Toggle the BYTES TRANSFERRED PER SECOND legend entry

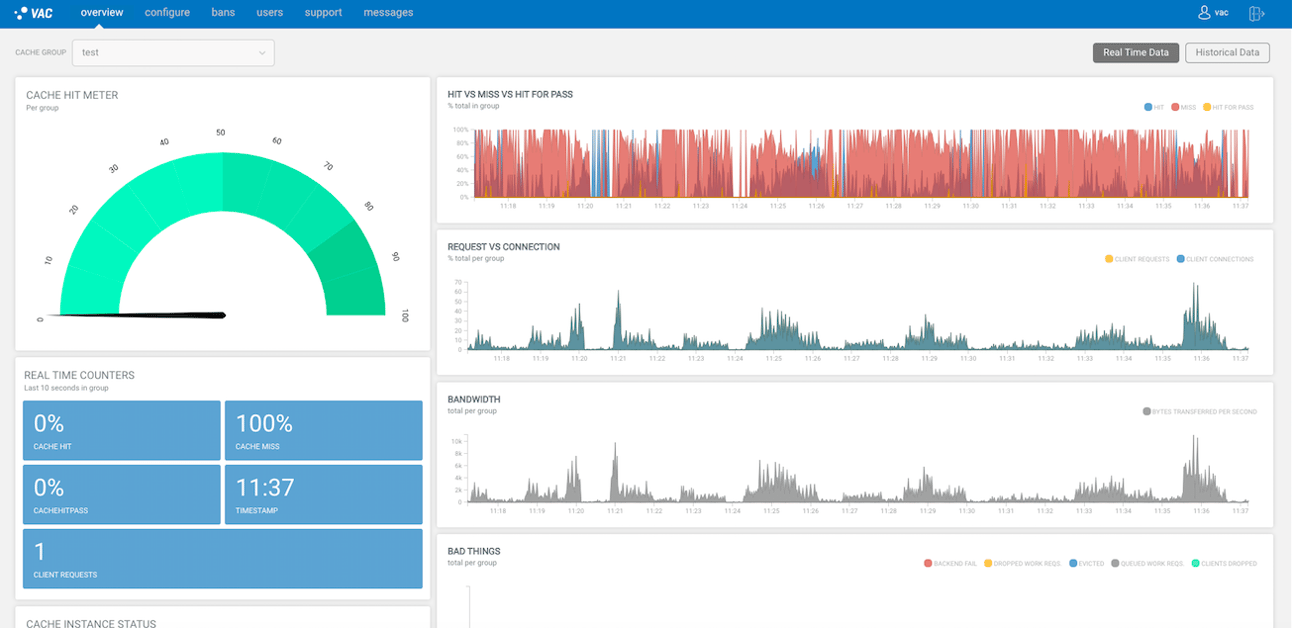click(1199, 411)
